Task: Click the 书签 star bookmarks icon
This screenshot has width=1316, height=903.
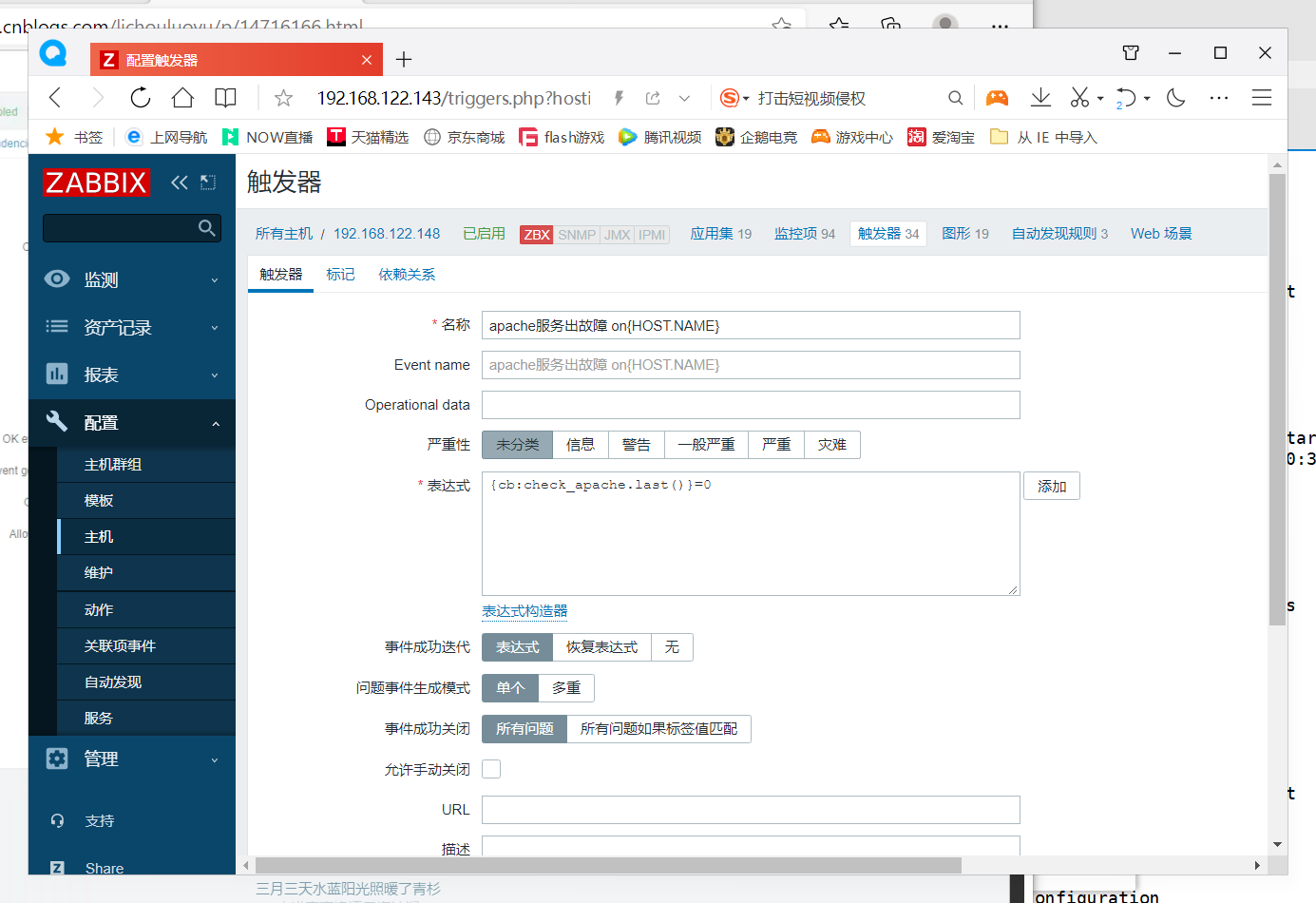Action: 55,137
